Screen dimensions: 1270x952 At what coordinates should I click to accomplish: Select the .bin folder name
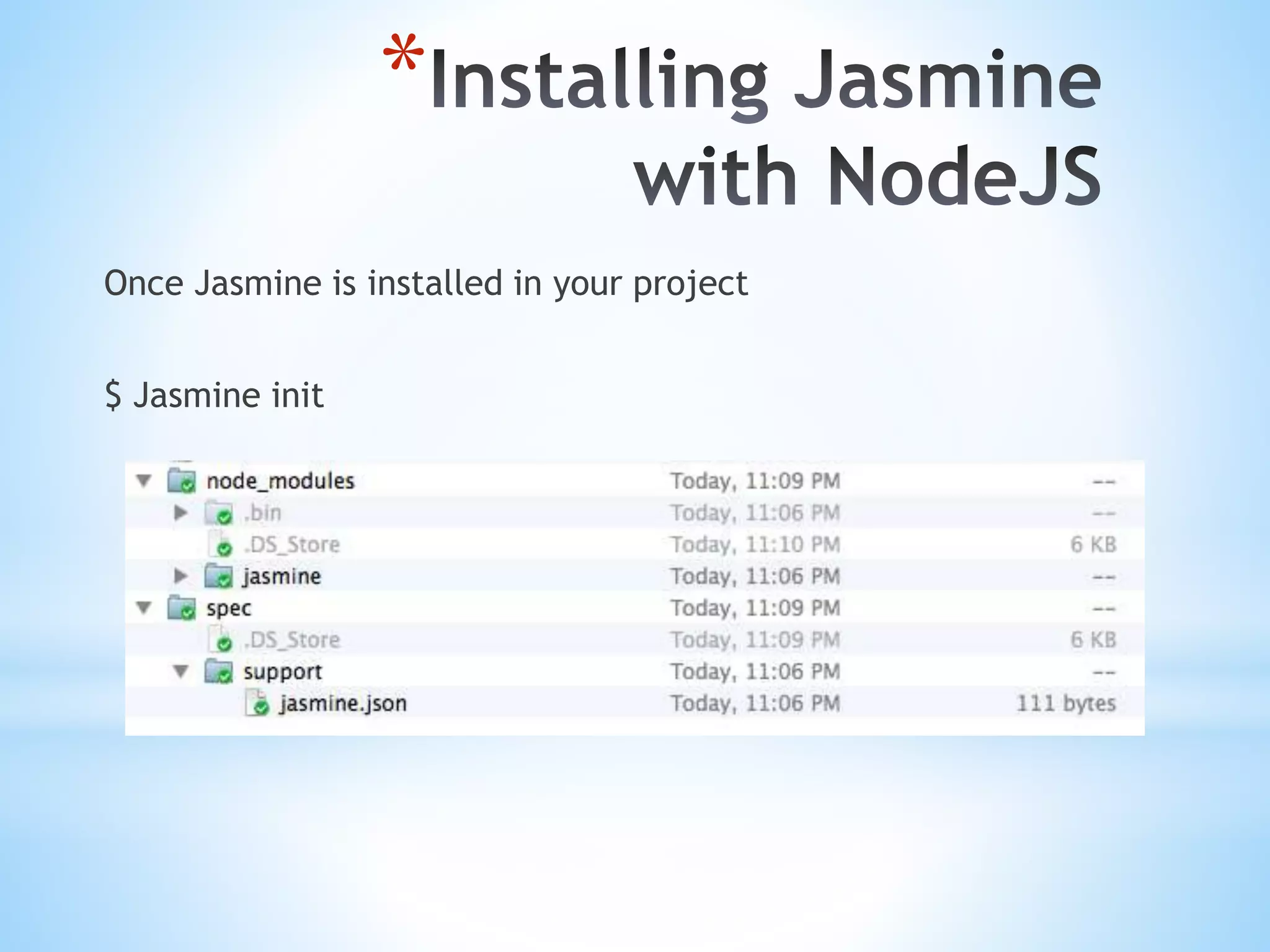pos(262,513)
